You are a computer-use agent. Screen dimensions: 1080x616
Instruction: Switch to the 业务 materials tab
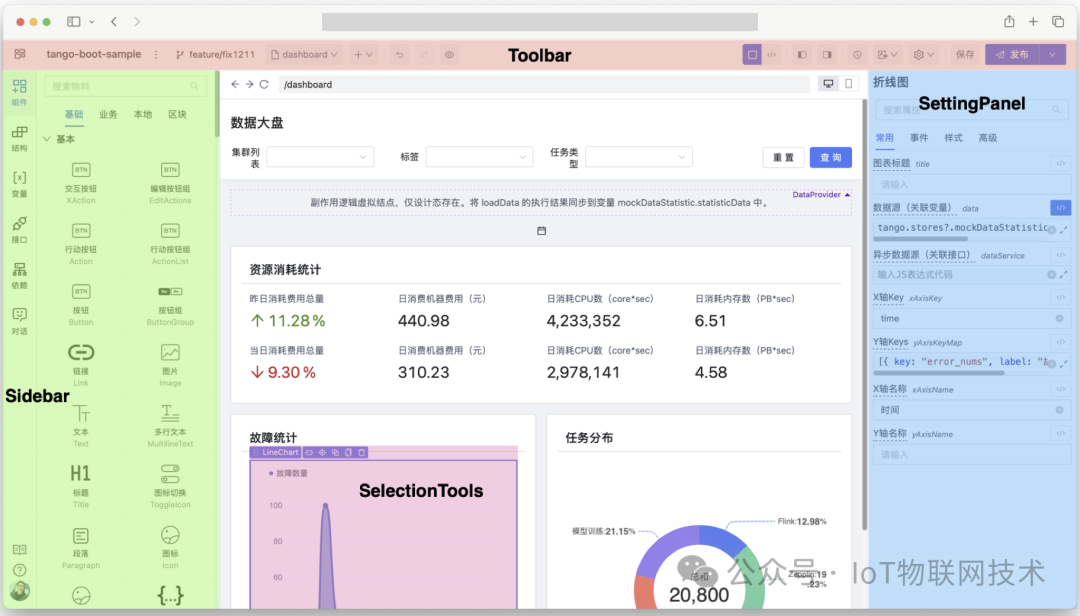(108, 114)
